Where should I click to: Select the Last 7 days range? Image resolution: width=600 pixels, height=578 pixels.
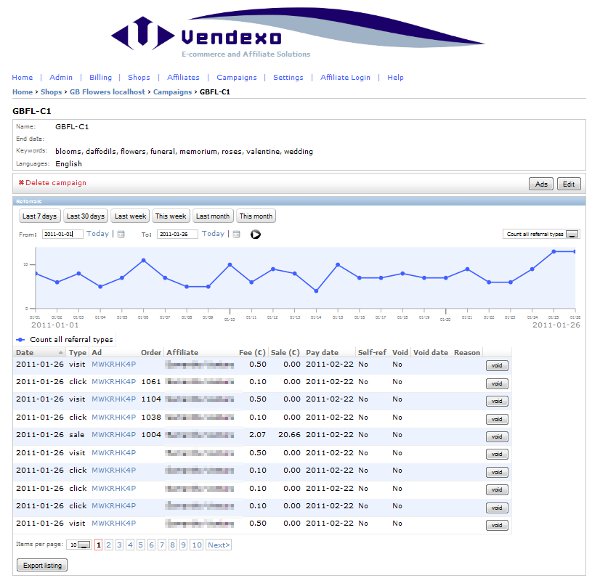pyautogui.click(x=39, y=216)
